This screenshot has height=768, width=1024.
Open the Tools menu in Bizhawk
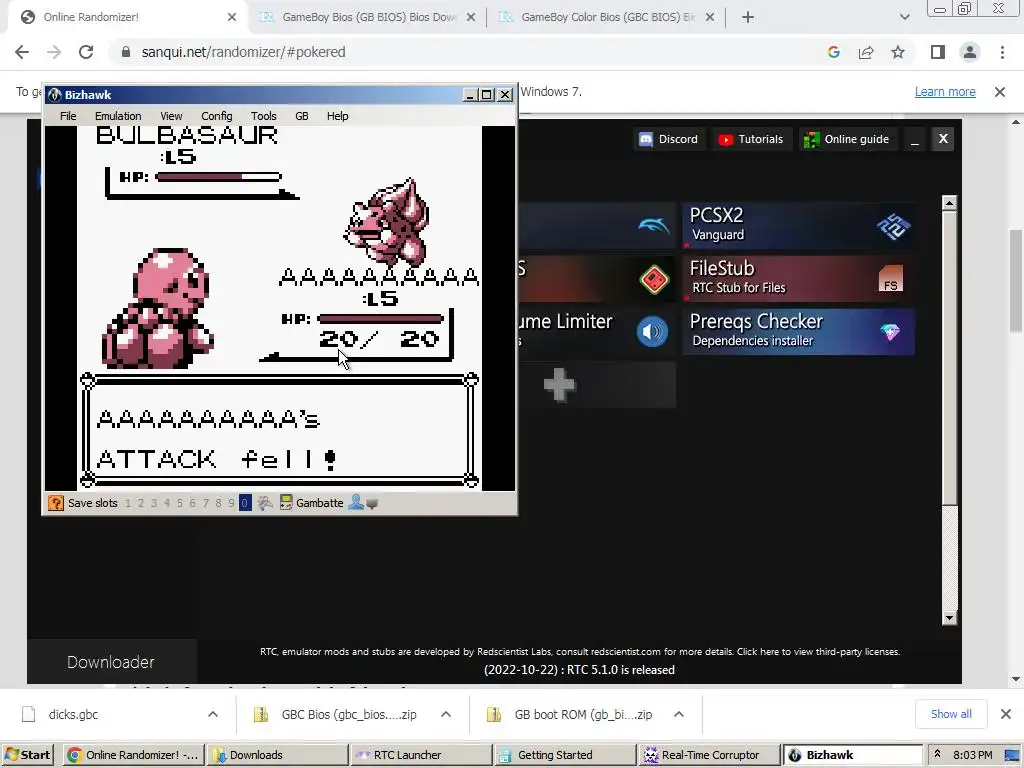[263, 116]
